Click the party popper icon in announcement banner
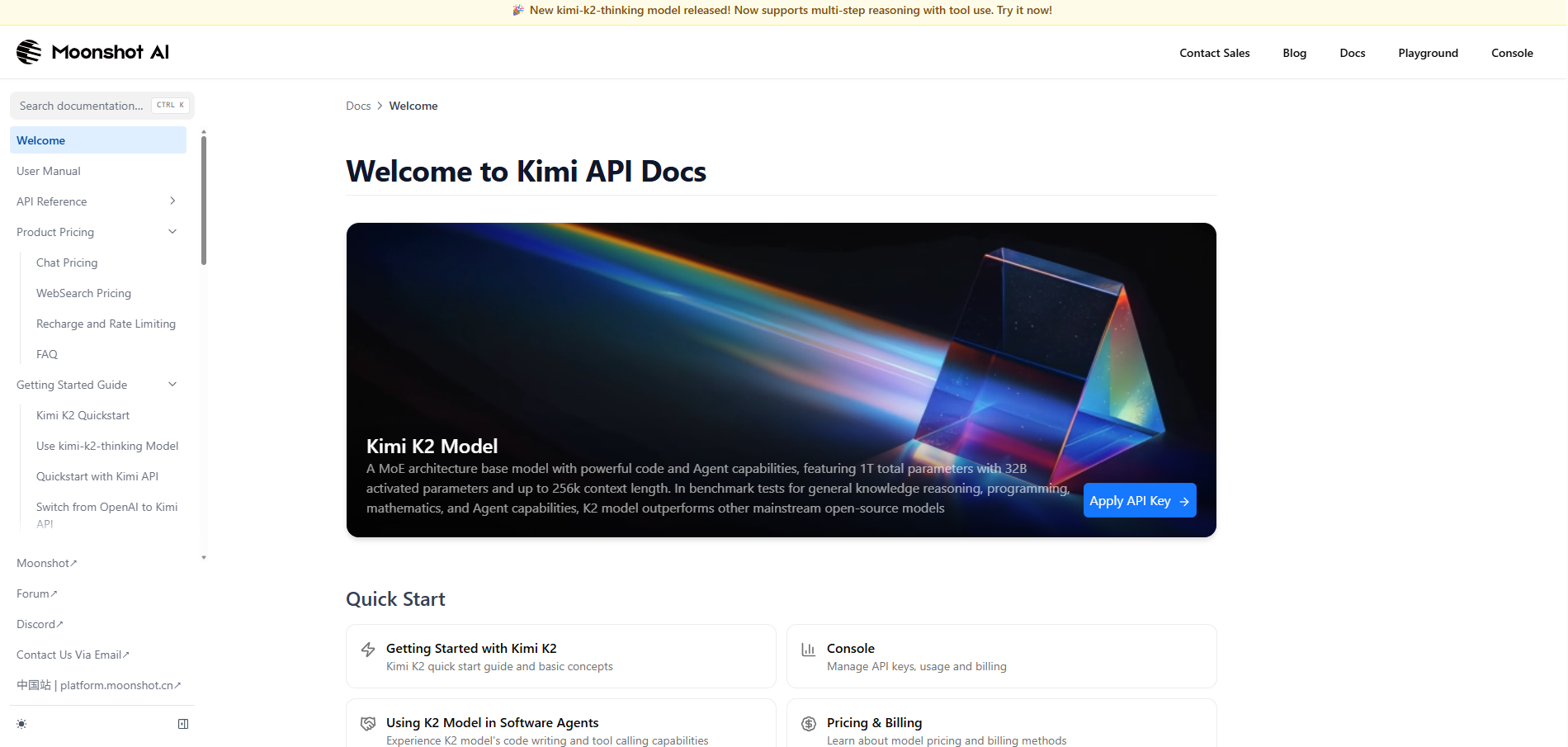The image size is (1568, 747). [x=518, y=11]
